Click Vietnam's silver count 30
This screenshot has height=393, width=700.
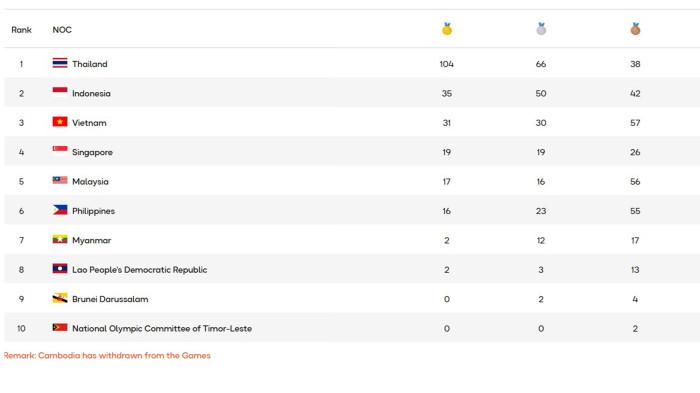pyautogui.click(x=541, y=123)
